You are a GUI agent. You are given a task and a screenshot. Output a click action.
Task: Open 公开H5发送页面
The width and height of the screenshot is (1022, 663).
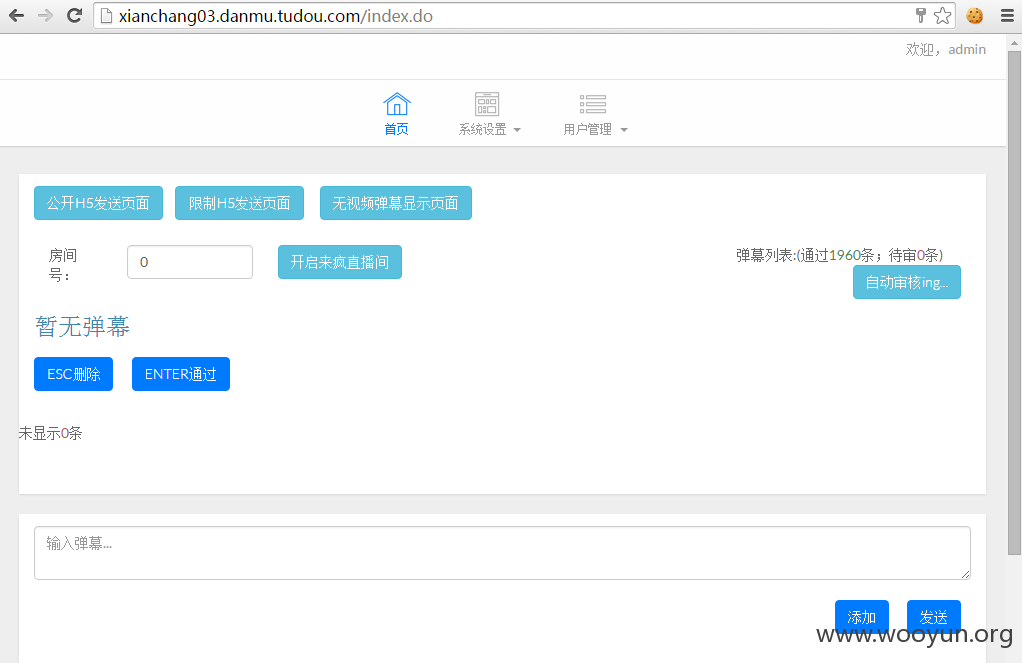pos(98,203)
